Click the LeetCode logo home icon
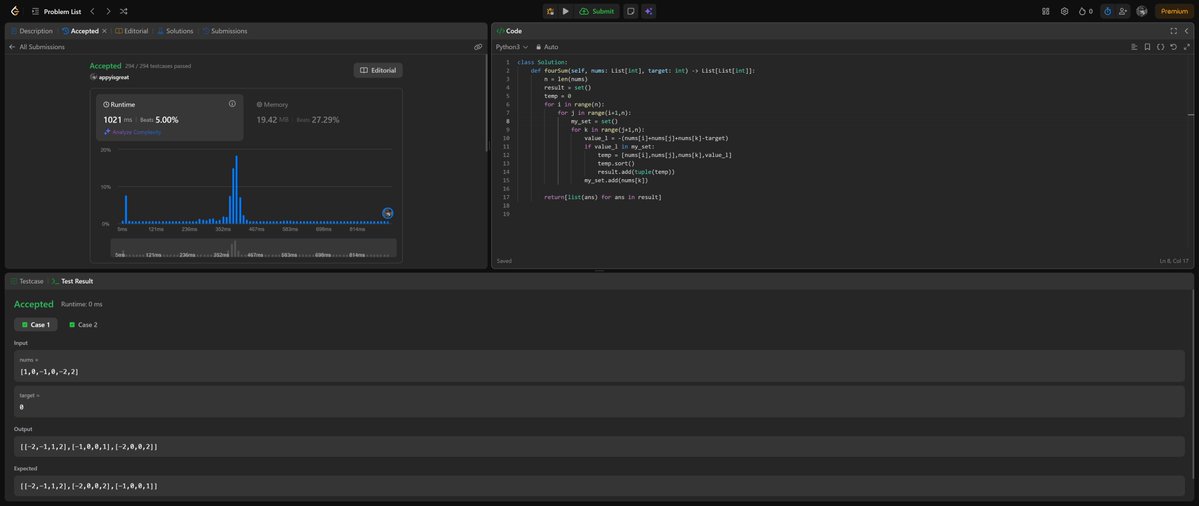Viewport: 1199px width, 506px height. [x=15, y=11]
